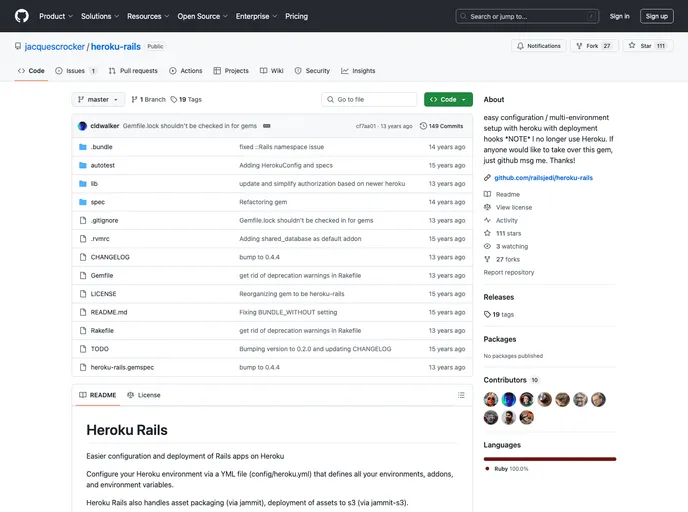Open the lib folder
This screenshot has height=512, width=688.
click(x=94, y=184)
